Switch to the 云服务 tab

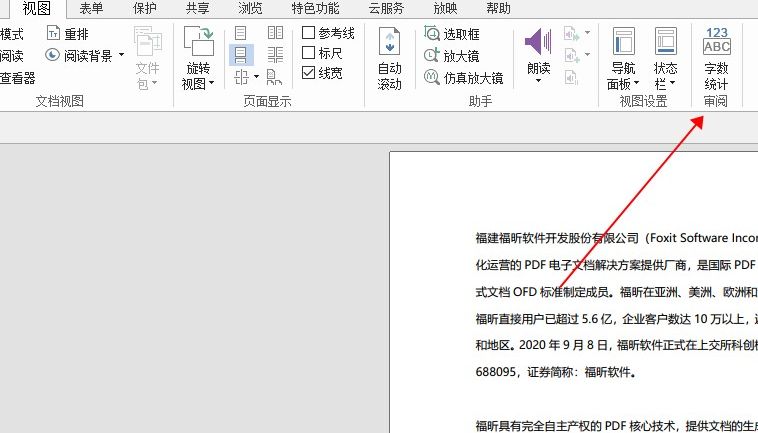point(386,8)
